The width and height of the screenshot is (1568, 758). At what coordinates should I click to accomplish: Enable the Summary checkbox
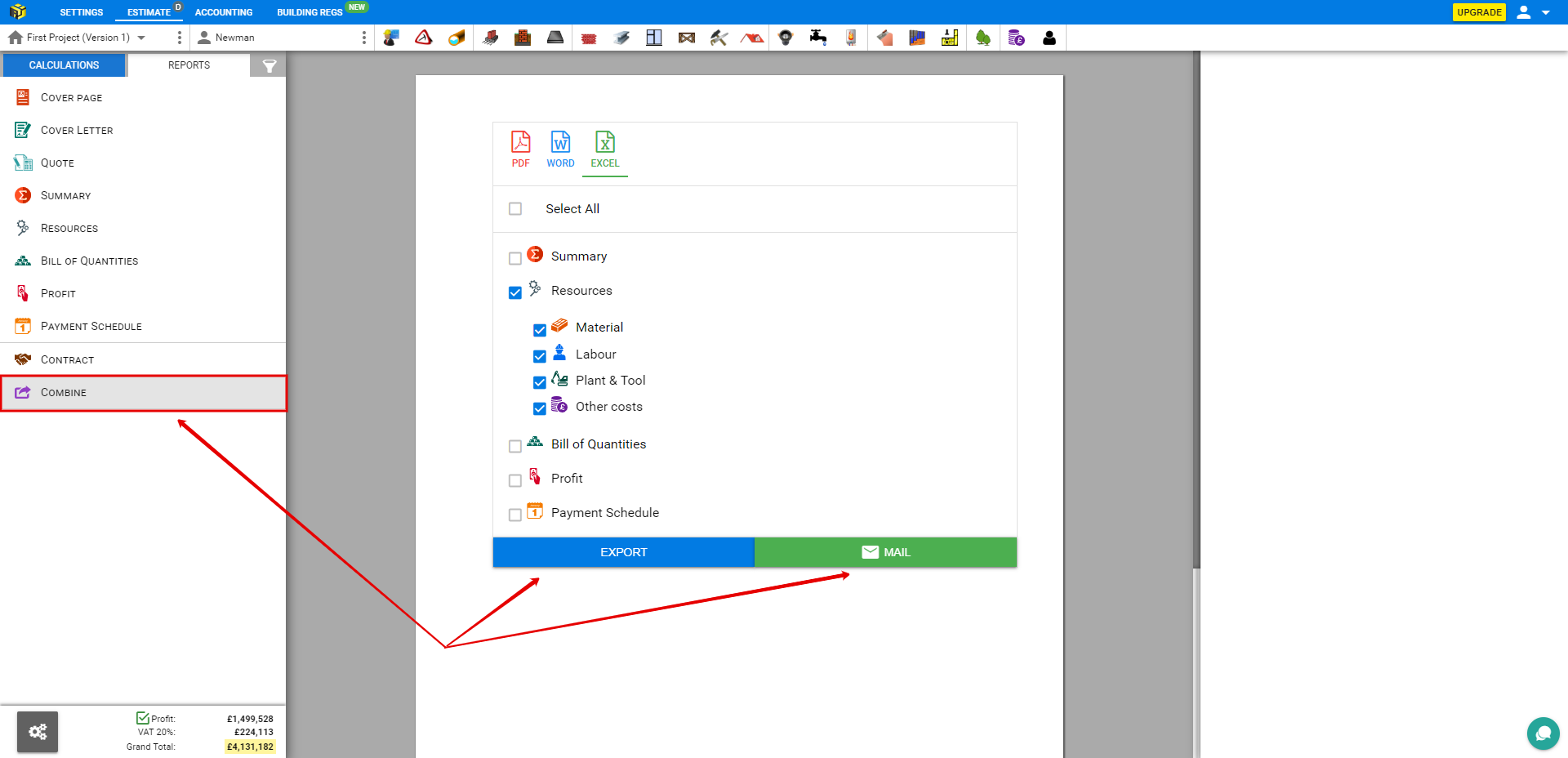pos(515,258)
